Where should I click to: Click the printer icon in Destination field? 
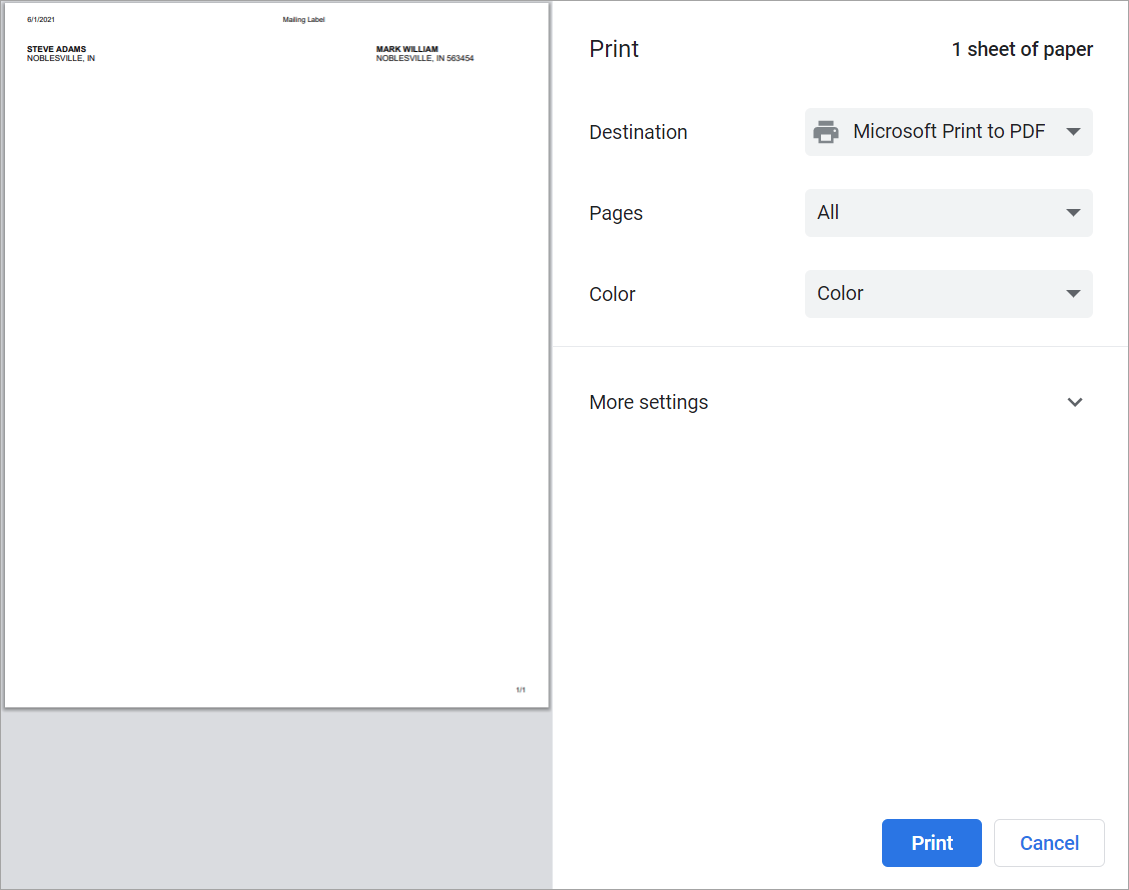coord(826,132)
